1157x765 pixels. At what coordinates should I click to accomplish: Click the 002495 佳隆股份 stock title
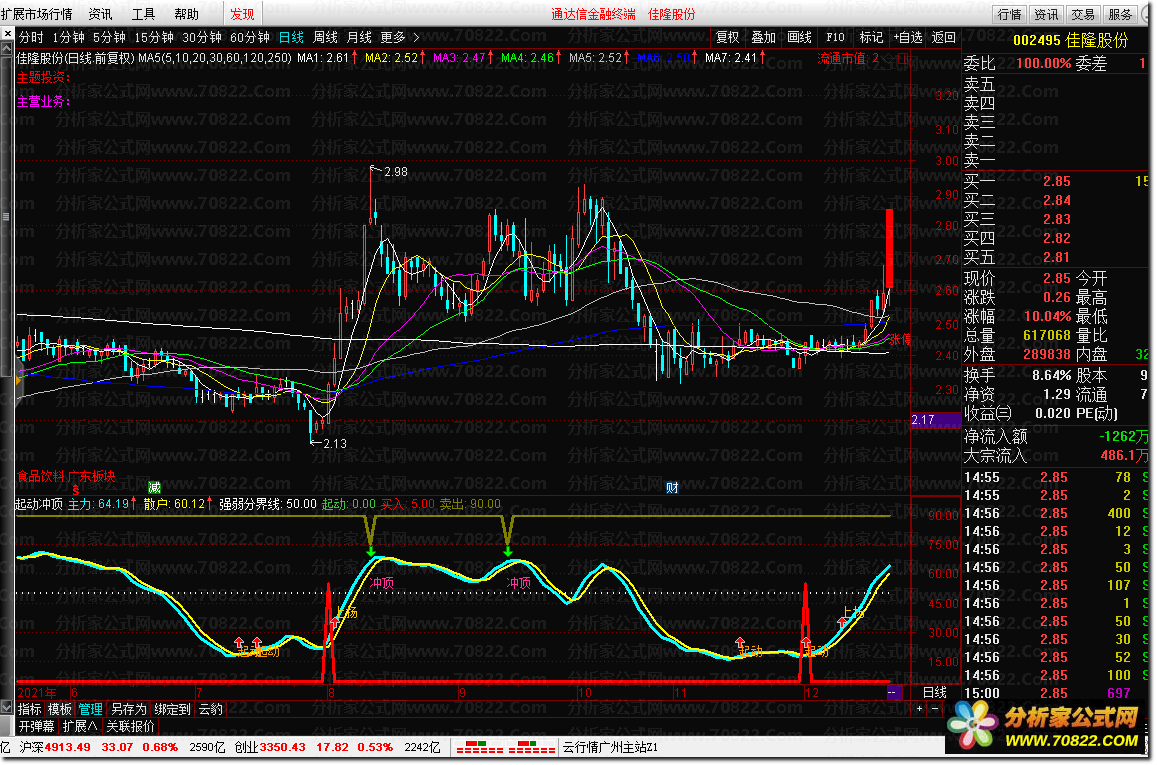pos(1071,41)
